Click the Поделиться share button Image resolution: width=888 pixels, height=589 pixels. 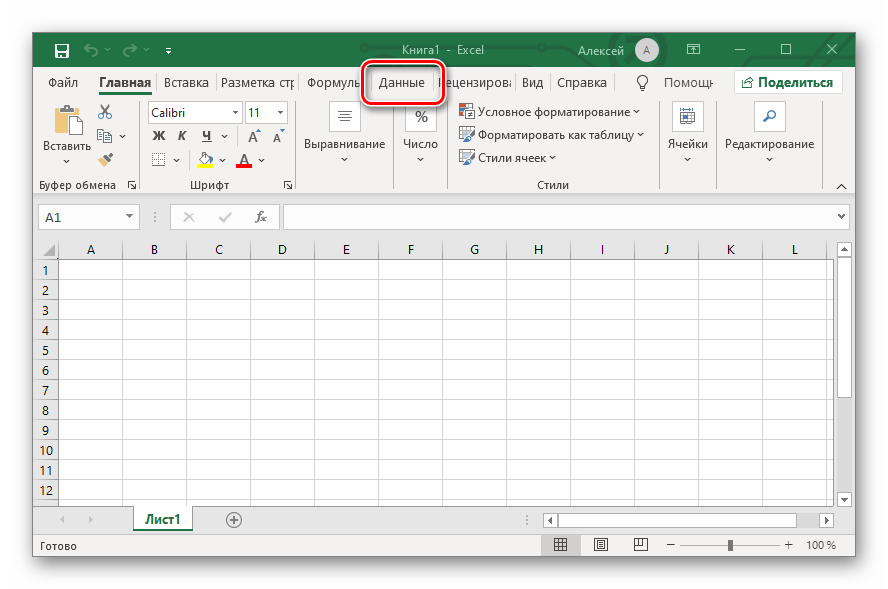(787, 83)
